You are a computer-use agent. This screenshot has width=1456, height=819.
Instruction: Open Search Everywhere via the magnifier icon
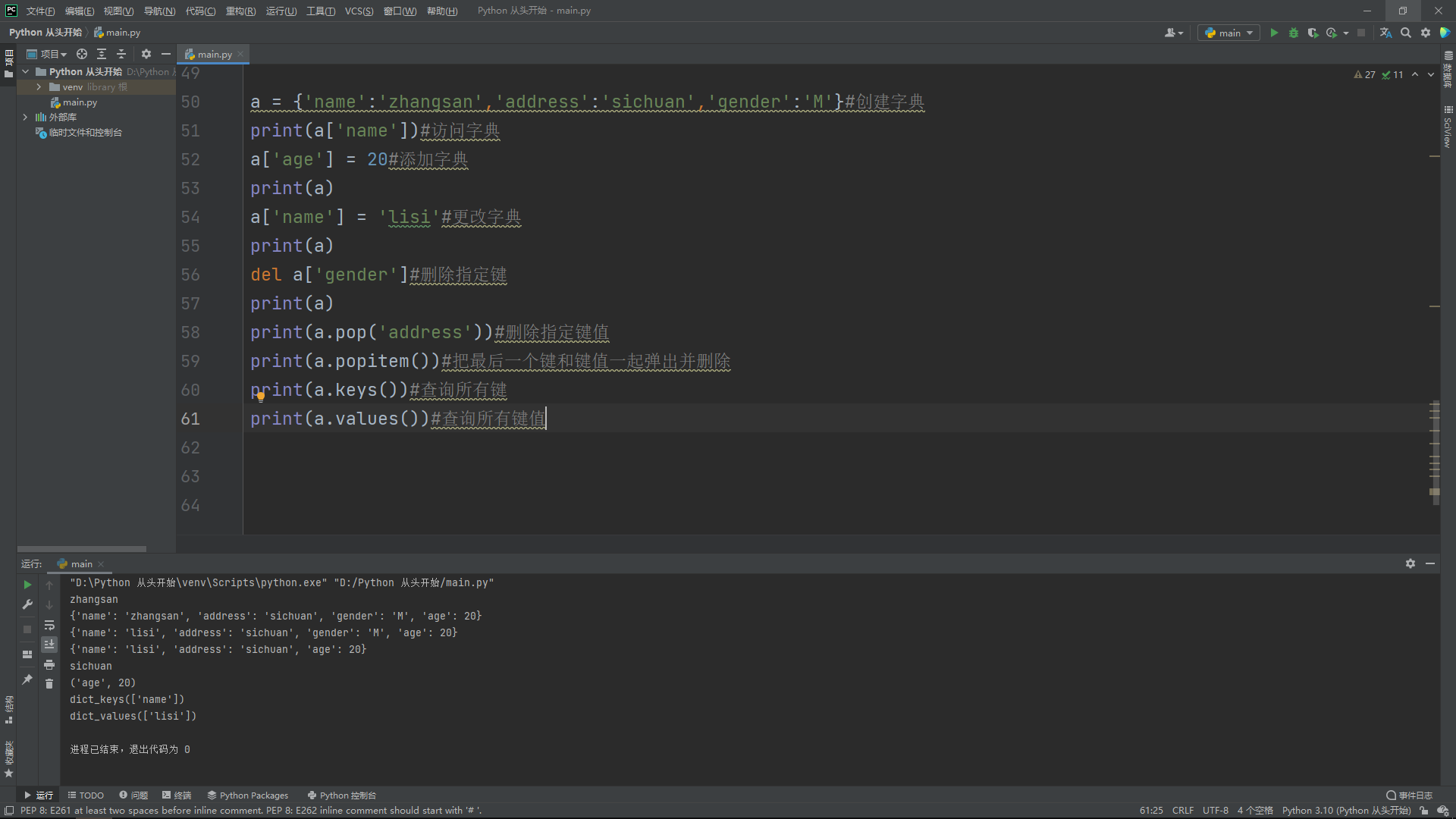point(1406,33)
